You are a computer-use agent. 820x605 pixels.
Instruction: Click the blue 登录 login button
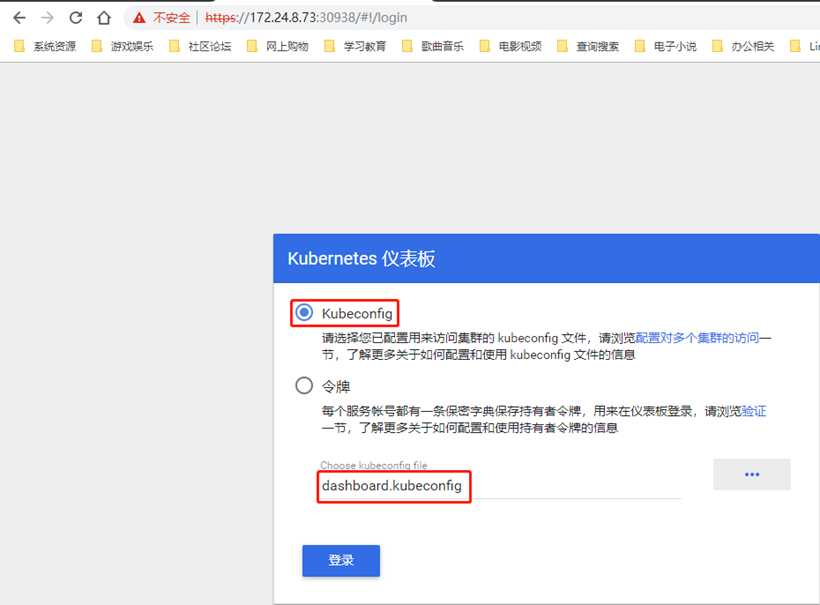point(341,561)
